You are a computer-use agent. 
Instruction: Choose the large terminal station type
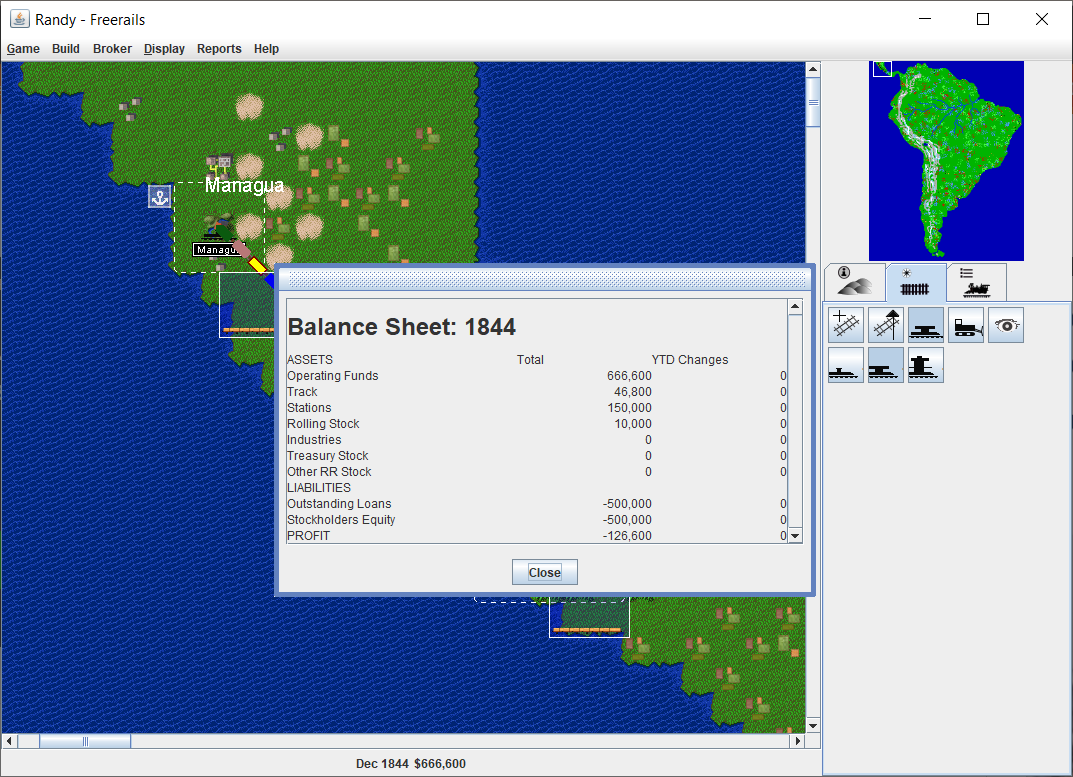click(x=926, y=364)
